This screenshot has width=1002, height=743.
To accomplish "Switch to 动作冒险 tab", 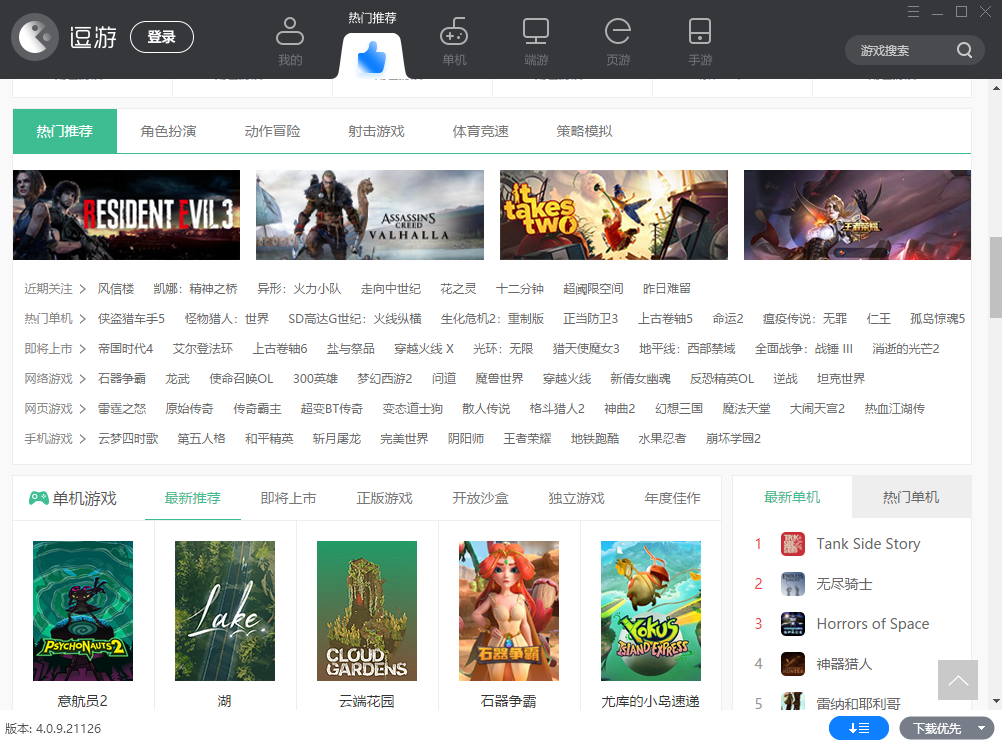I will pos(272,131).
